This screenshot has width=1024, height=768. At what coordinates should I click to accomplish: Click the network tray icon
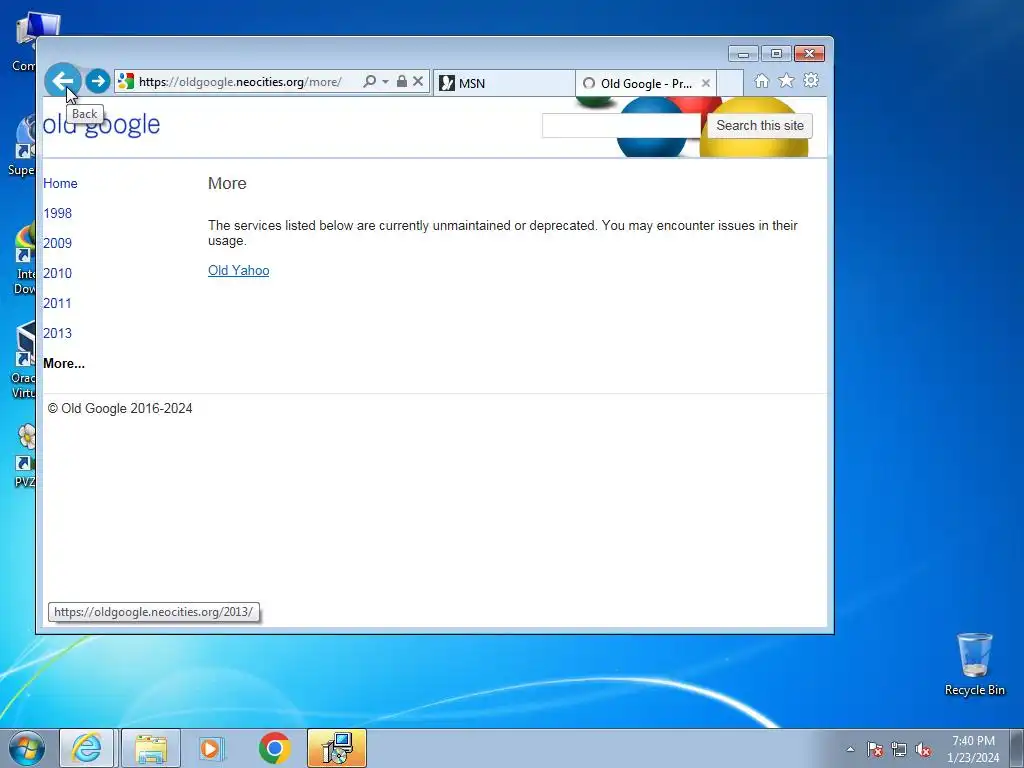coord(899,749)
